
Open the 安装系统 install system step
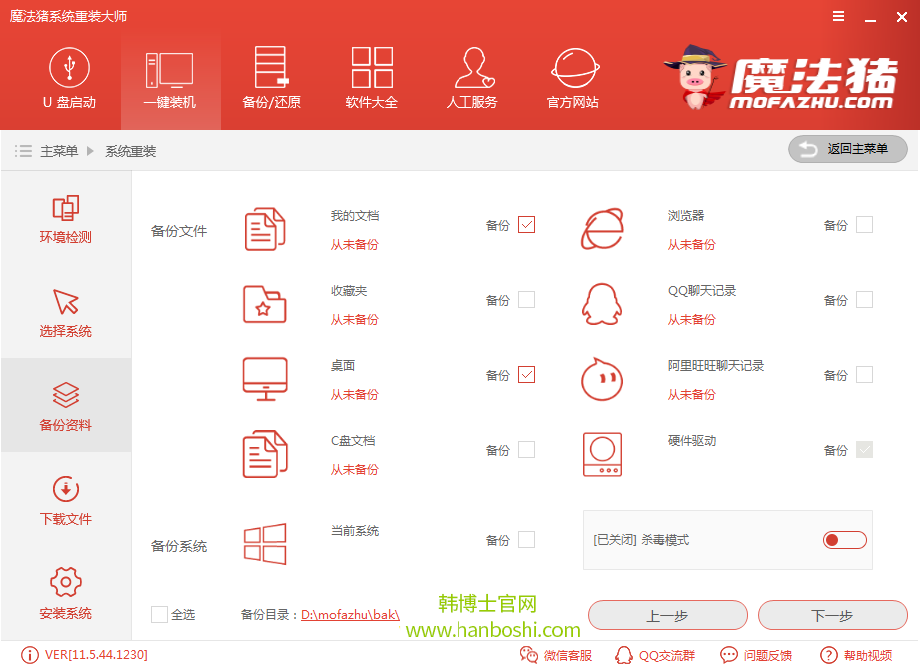click(64, 592)
